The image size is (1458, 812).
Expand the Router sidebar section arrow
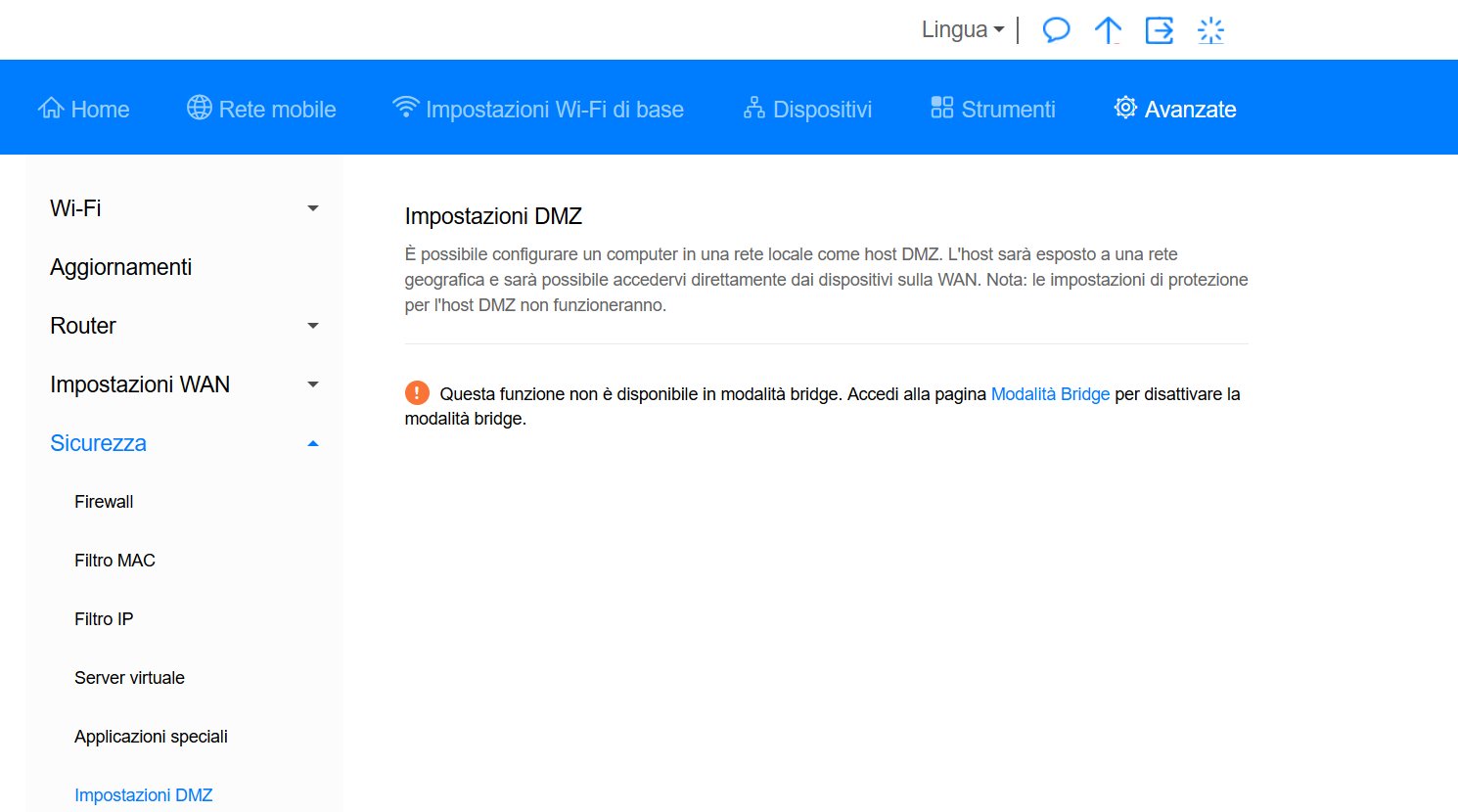313,326
